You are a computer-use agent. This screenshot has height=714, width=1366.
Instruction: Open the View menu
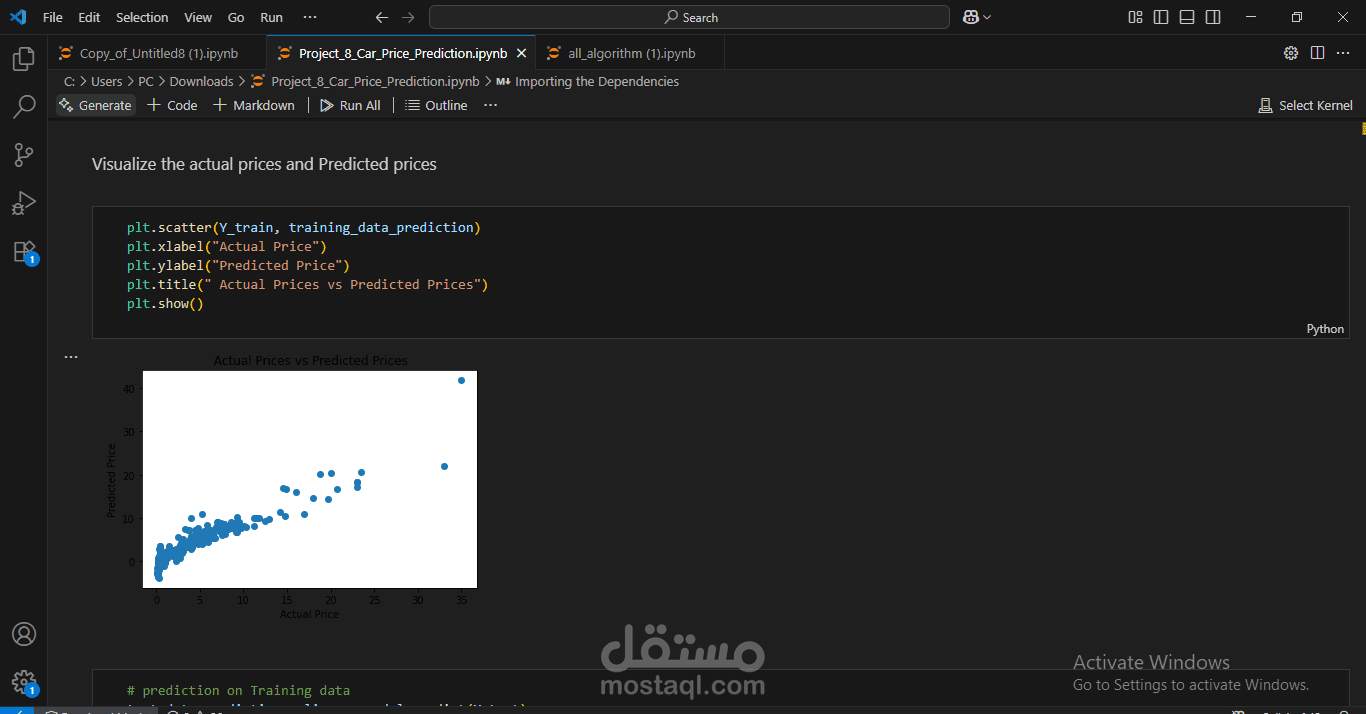pos(198,17)
